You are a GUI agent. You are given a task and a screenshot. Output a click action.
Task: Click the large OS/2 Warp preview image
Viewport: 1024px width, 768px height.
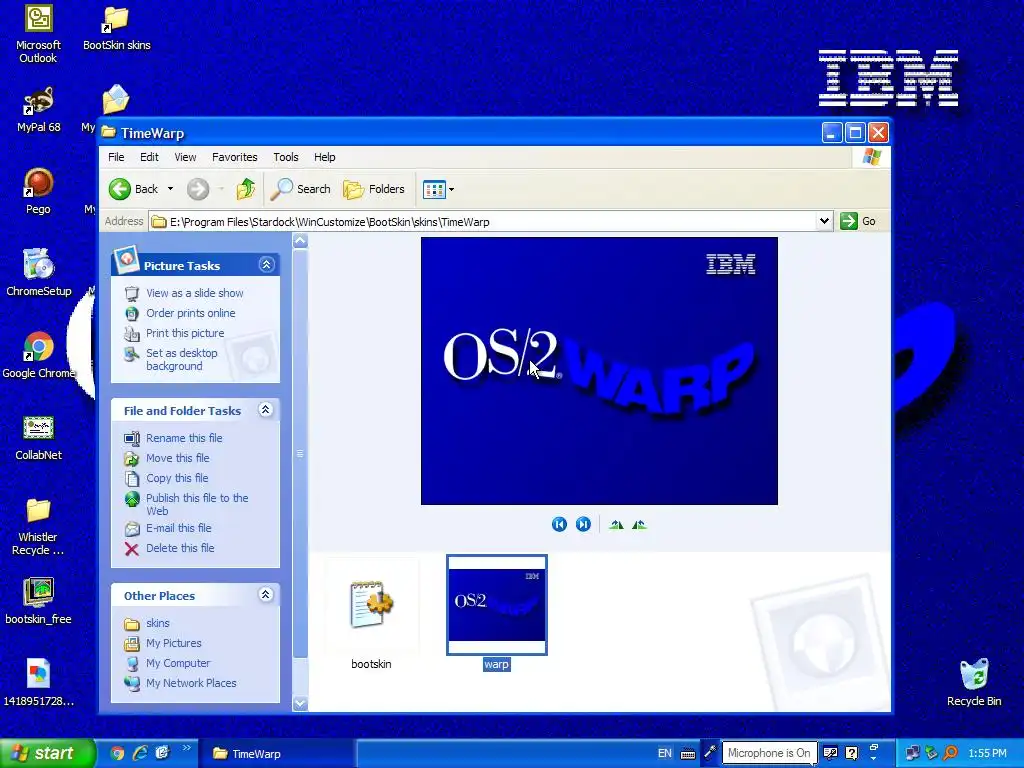point(600,371)
